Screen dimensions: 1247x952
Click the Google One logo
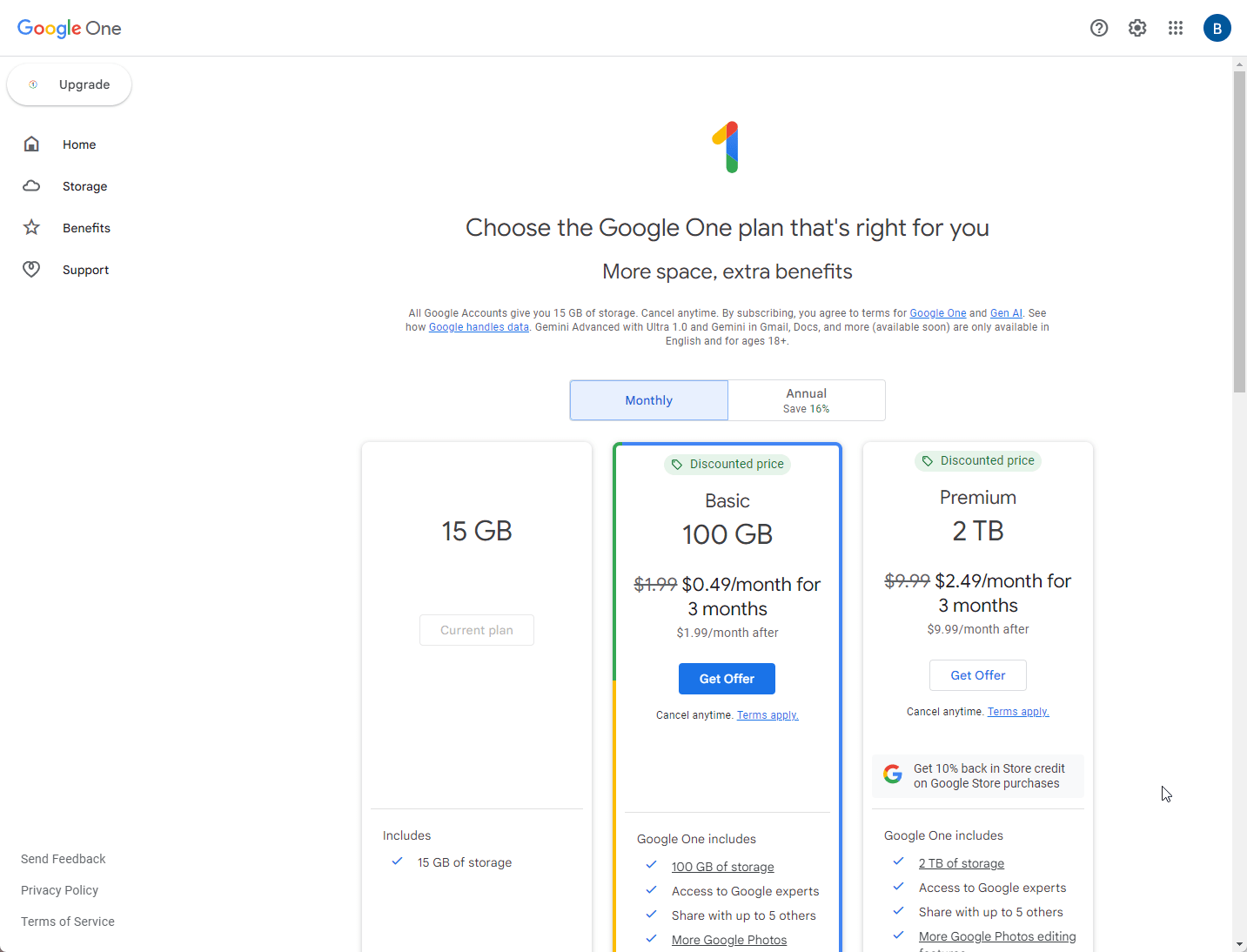tap(69, 28)
